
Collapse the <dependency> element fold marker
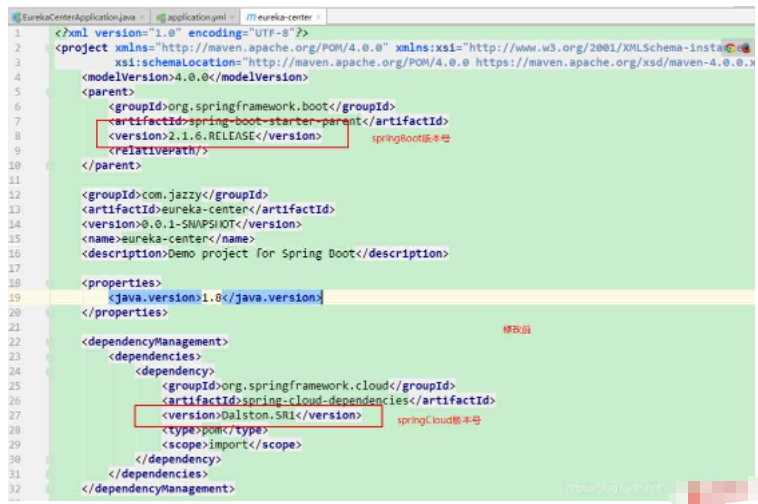coord(48,371)
